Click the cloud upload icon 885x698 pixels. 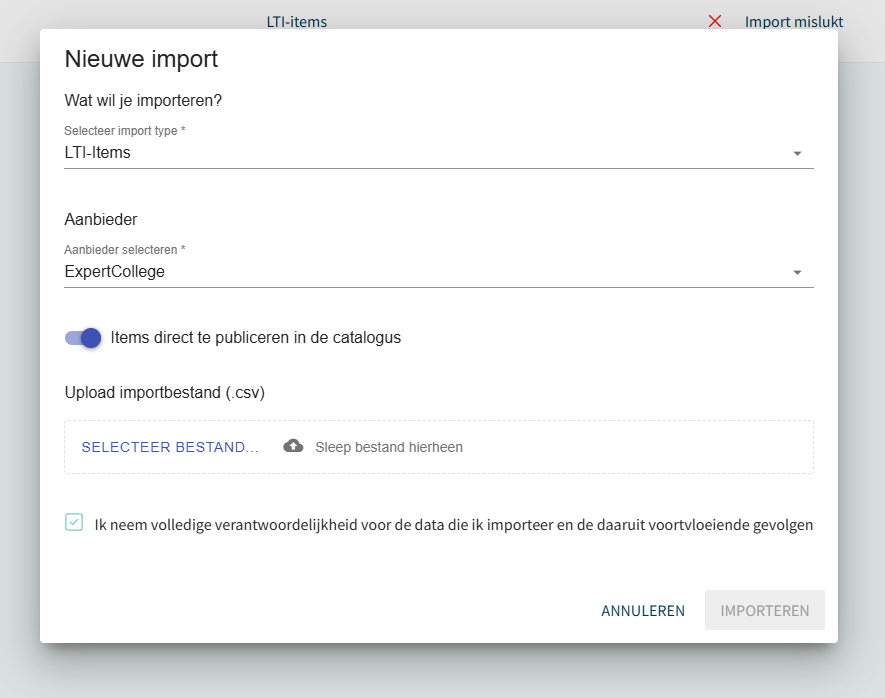pos(293,446)
